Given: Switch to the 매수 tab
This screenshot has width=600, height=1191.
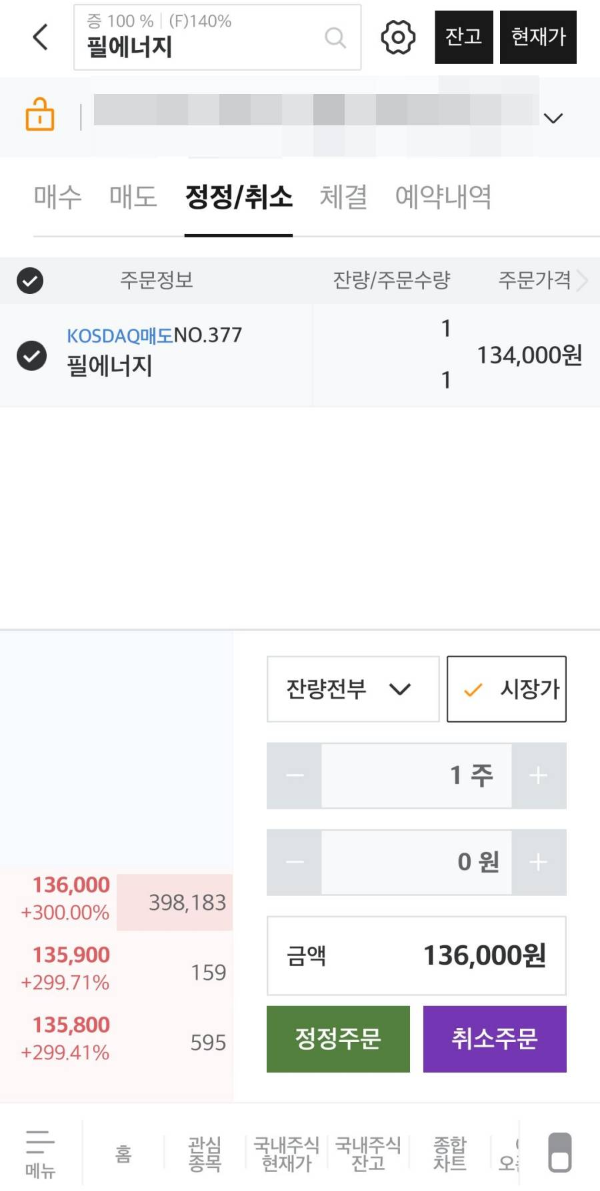Looking at the screenshot, I should tap(57, 197).
